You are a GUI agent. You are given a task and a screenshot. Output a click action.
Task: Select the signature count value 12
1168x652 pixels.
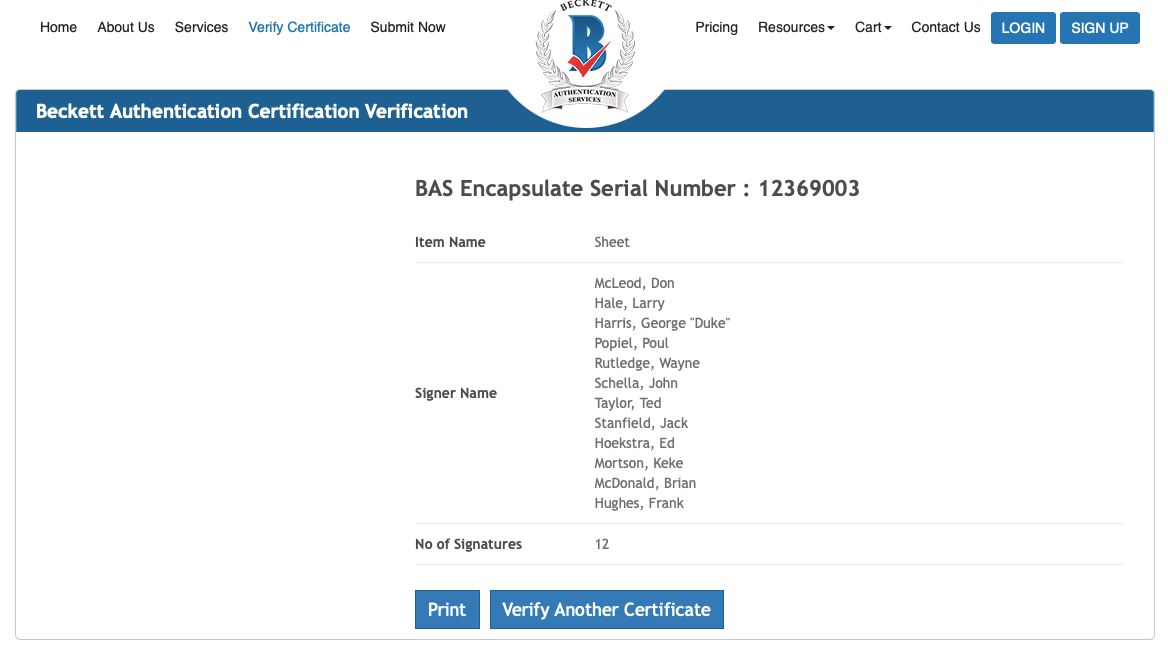[602, 545]
